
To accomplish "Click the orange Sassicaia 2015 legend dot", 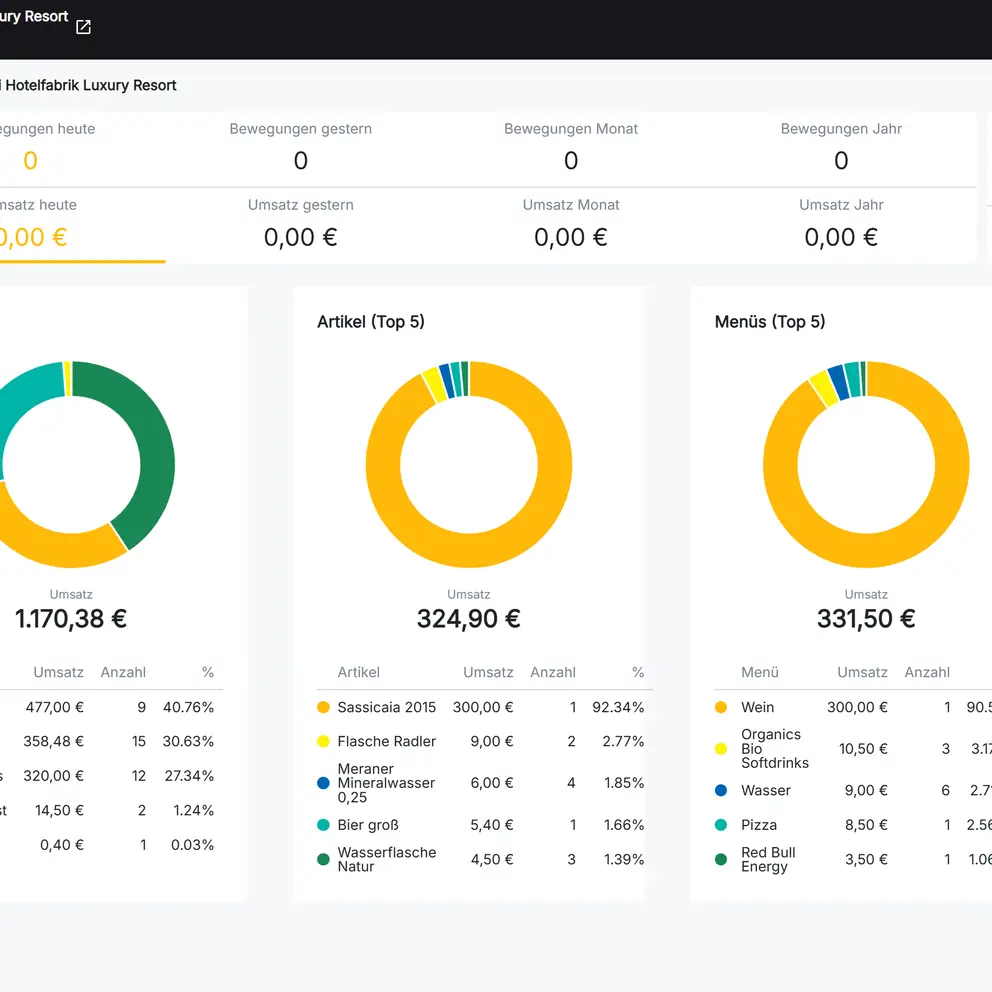I will tap(323, 707).
